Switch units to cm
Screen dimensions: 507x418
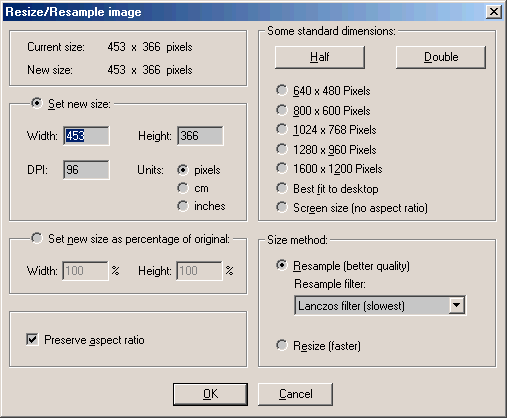(183, 188)
